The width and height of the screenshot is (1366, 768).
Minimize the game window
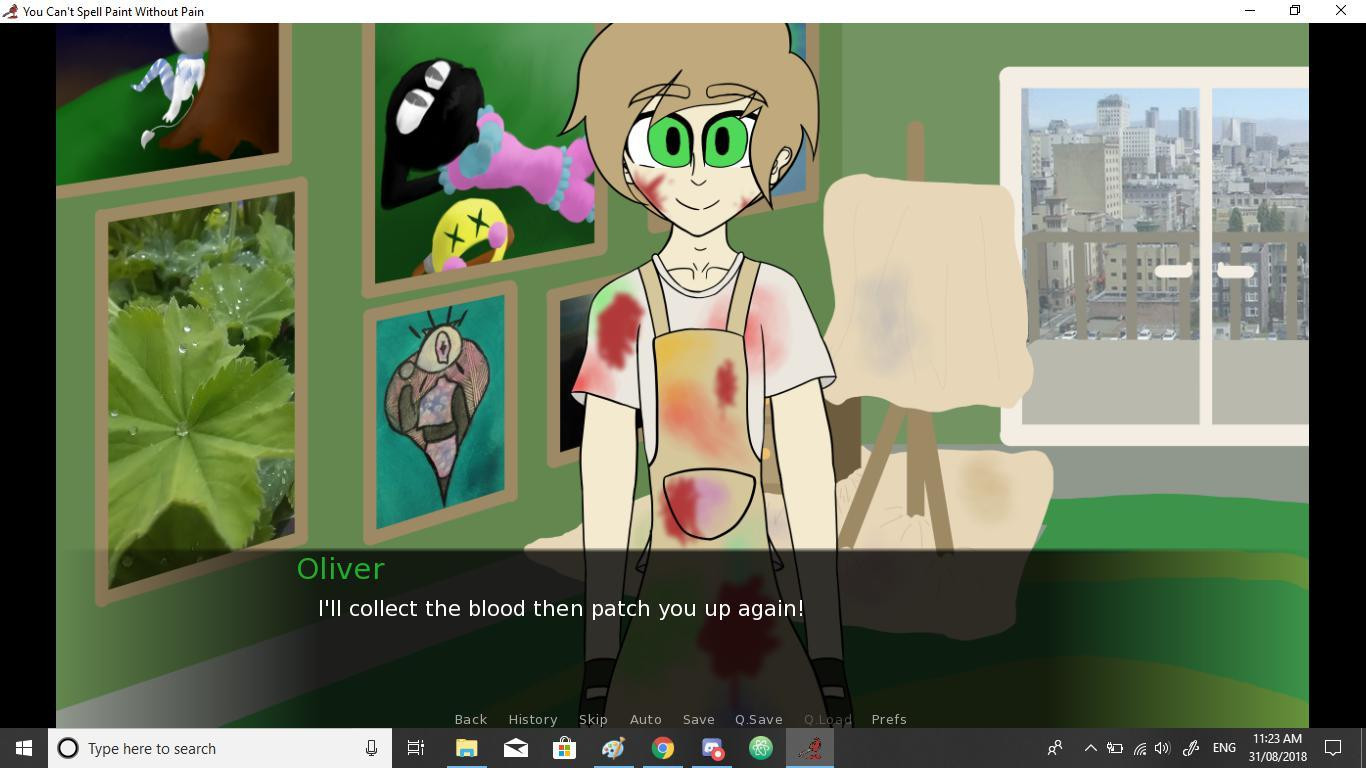pyautogui.click(x=1250, y=11)
